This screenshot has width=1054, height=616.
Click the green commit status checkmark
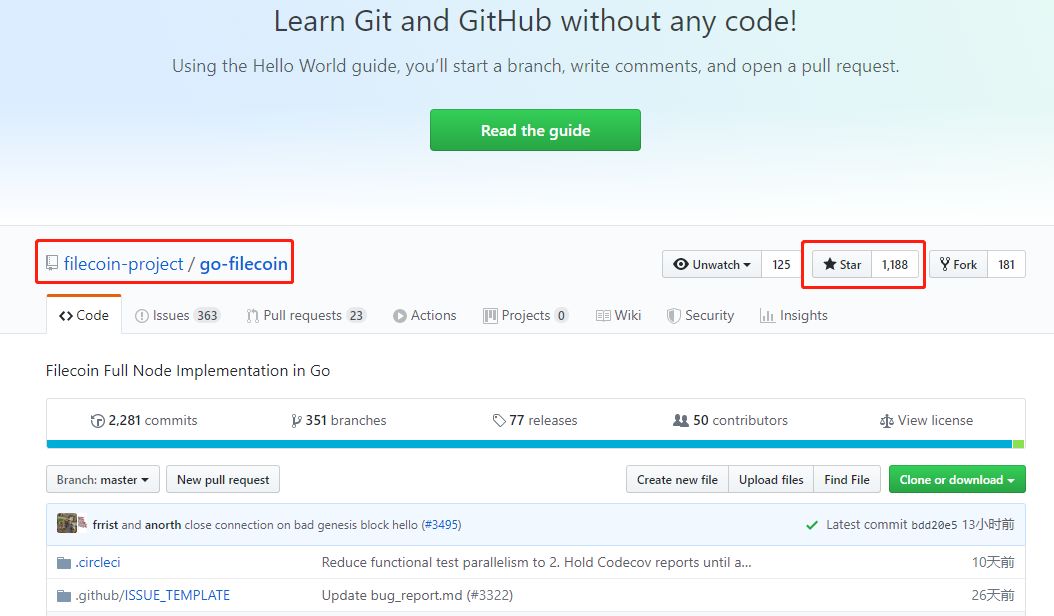[812, 525]
